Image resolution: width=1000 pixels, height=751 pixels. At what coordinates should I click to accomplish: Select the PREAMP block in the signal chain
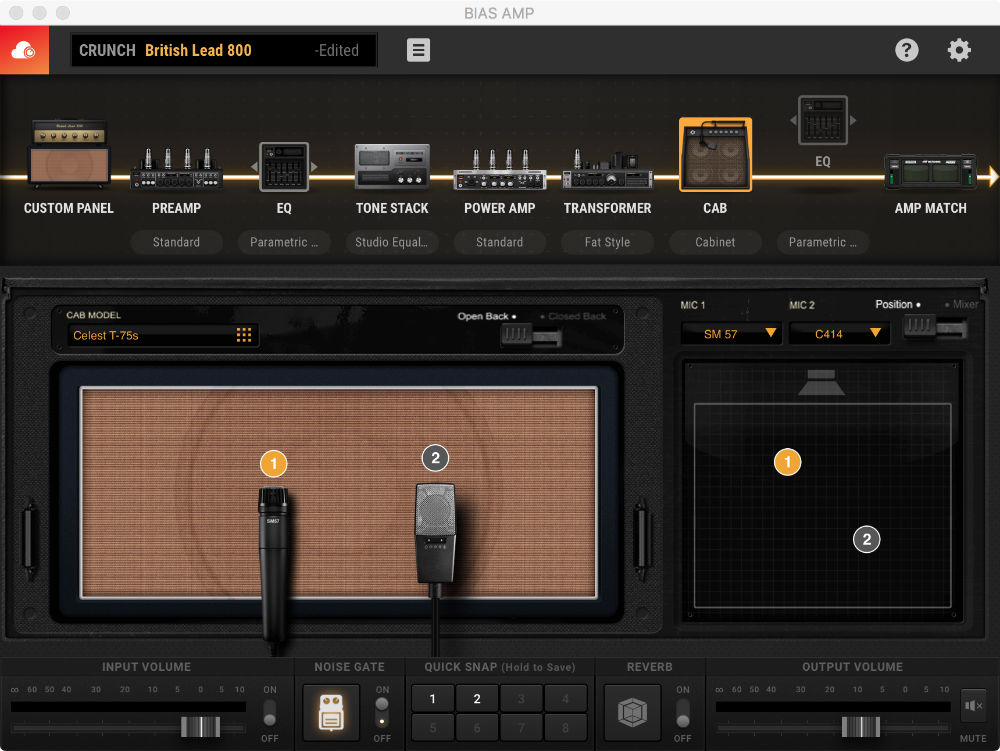click(176, 165)
